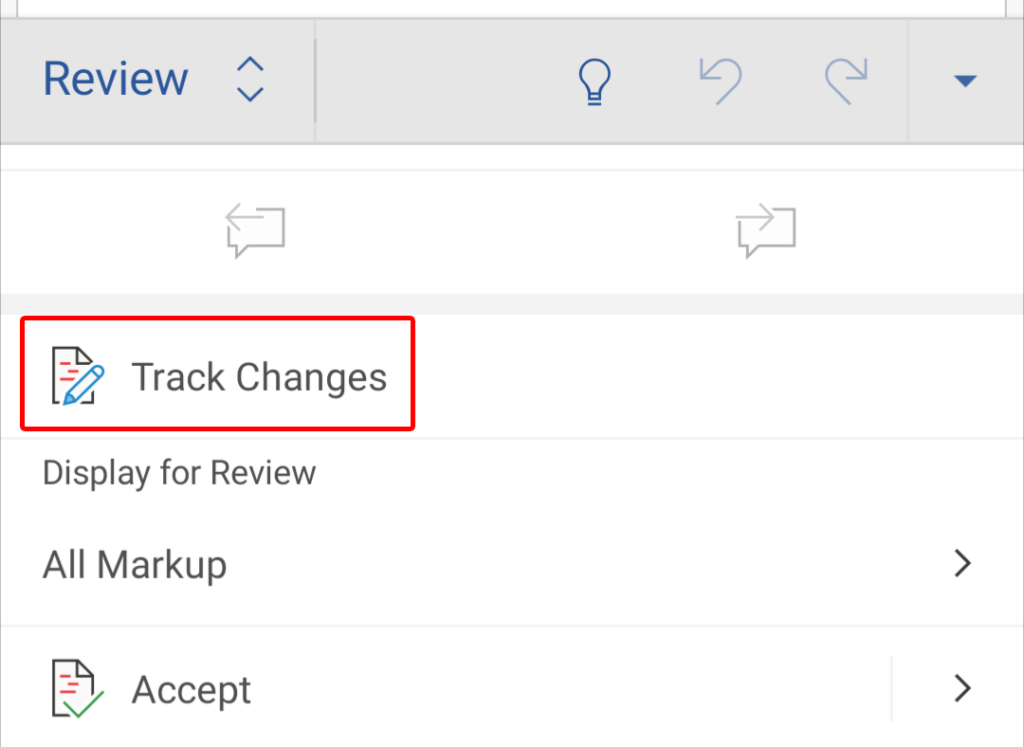This screenshot has width=1024, height=747.
Task: Click the lightbulb Tell Me icon
Action: click(594, 81)
